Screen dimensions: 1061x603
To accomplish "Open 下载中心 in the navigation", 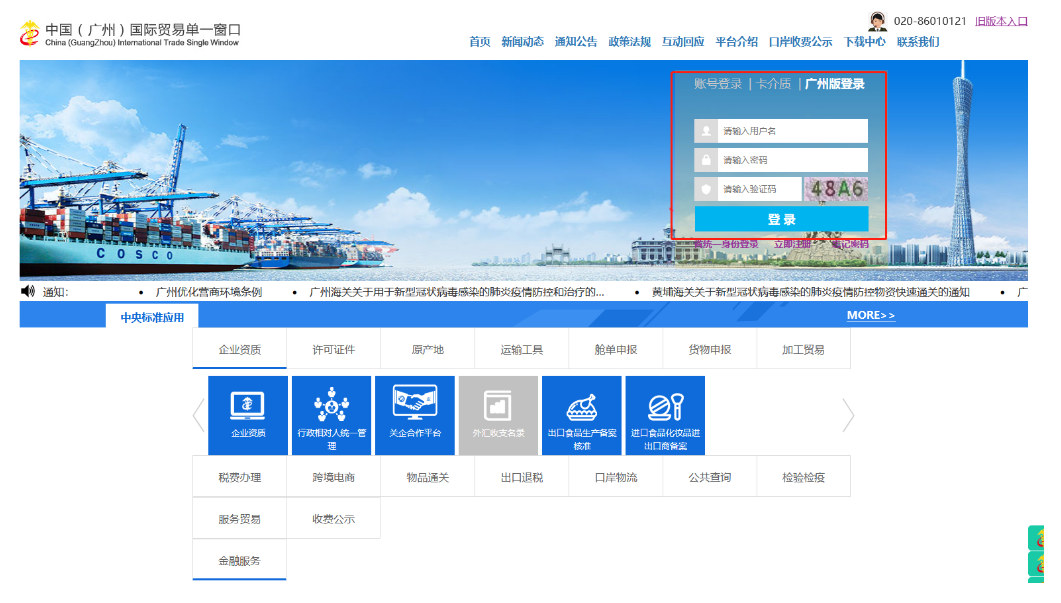I will tap(864, 42).
